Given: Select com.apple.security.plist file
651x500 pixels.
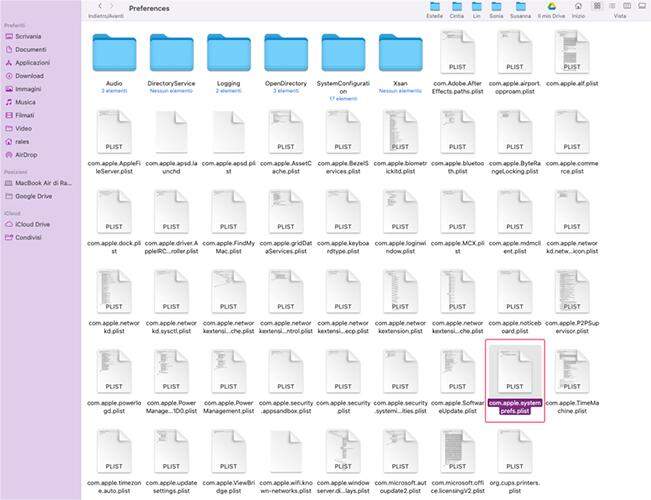Looking at the screenshot, I should (343, 371).
